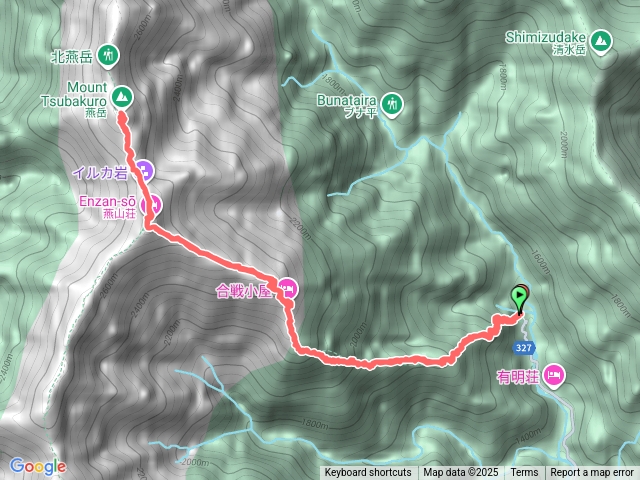Viewport: 640px width, 480px height.
Task: Click the red trail endpoint below Tsubakuro
Action: click(x=122, y=118)
